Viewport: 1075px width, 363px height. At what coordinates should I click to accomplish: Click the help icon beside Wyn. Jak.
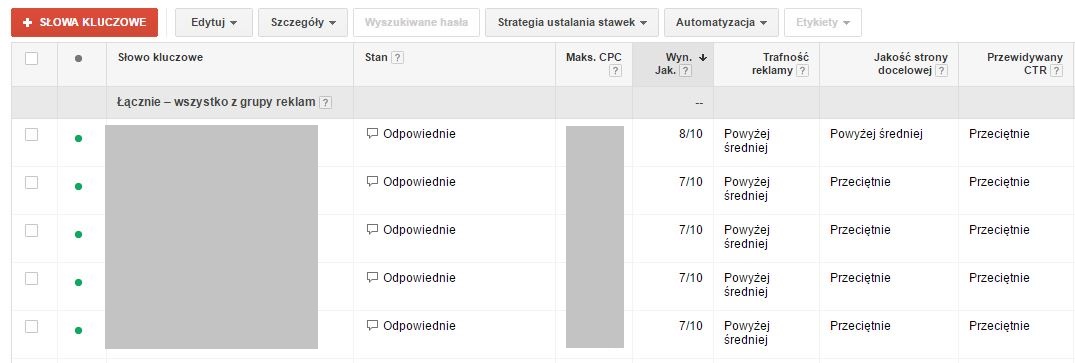point(686,71)
